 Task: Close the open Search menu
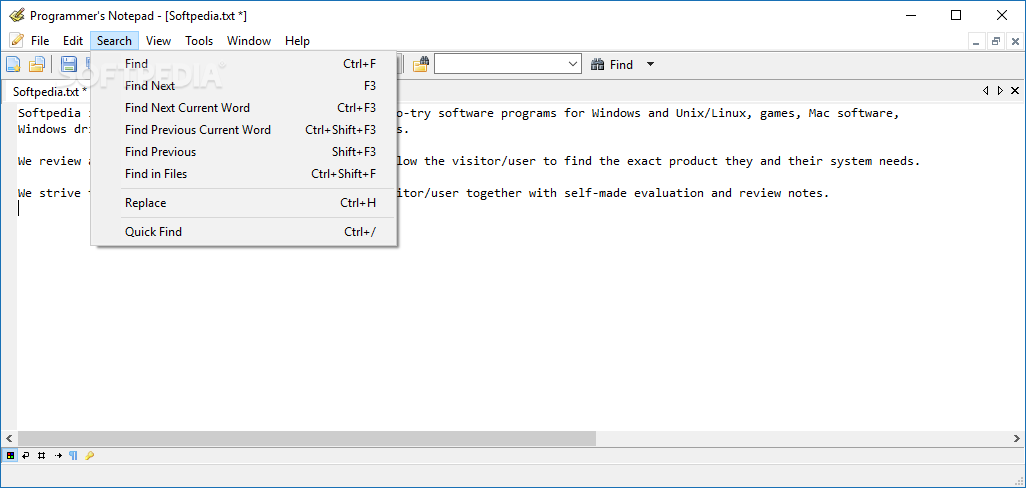coord(115,41)
